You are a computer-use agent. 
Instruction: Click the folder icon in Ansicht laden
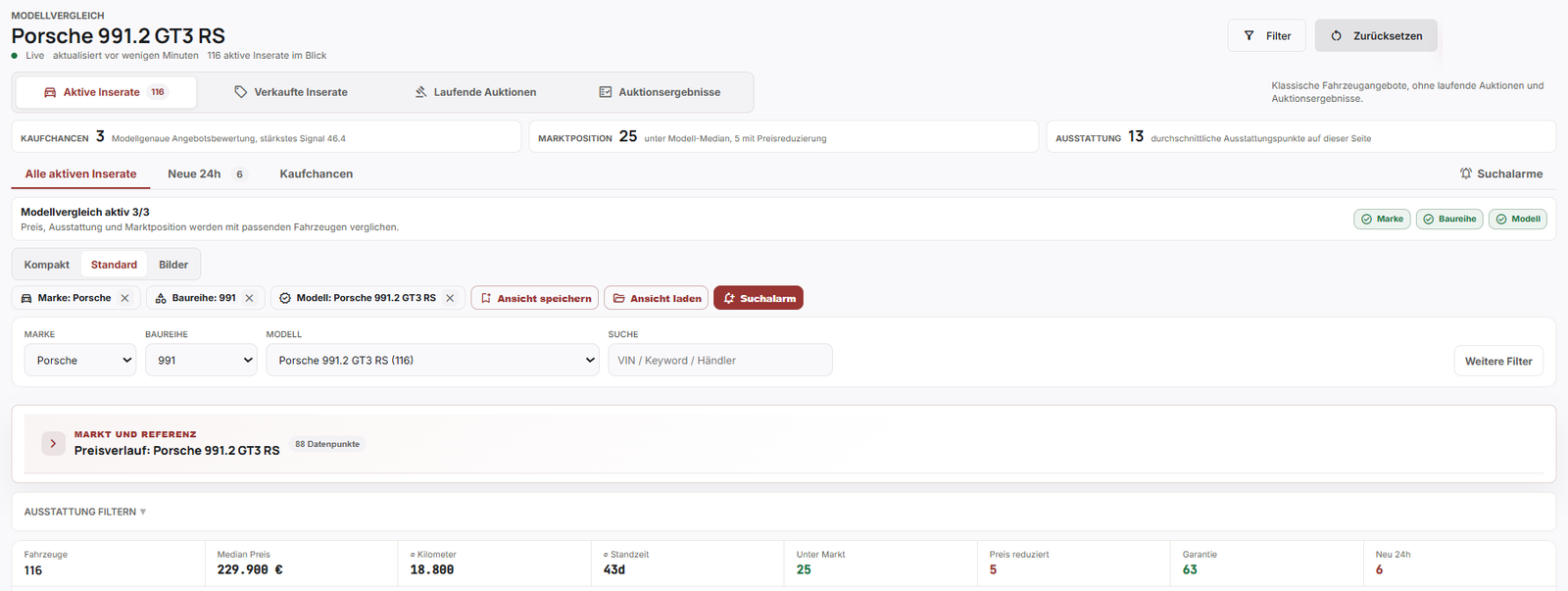(x=618, y=298)
